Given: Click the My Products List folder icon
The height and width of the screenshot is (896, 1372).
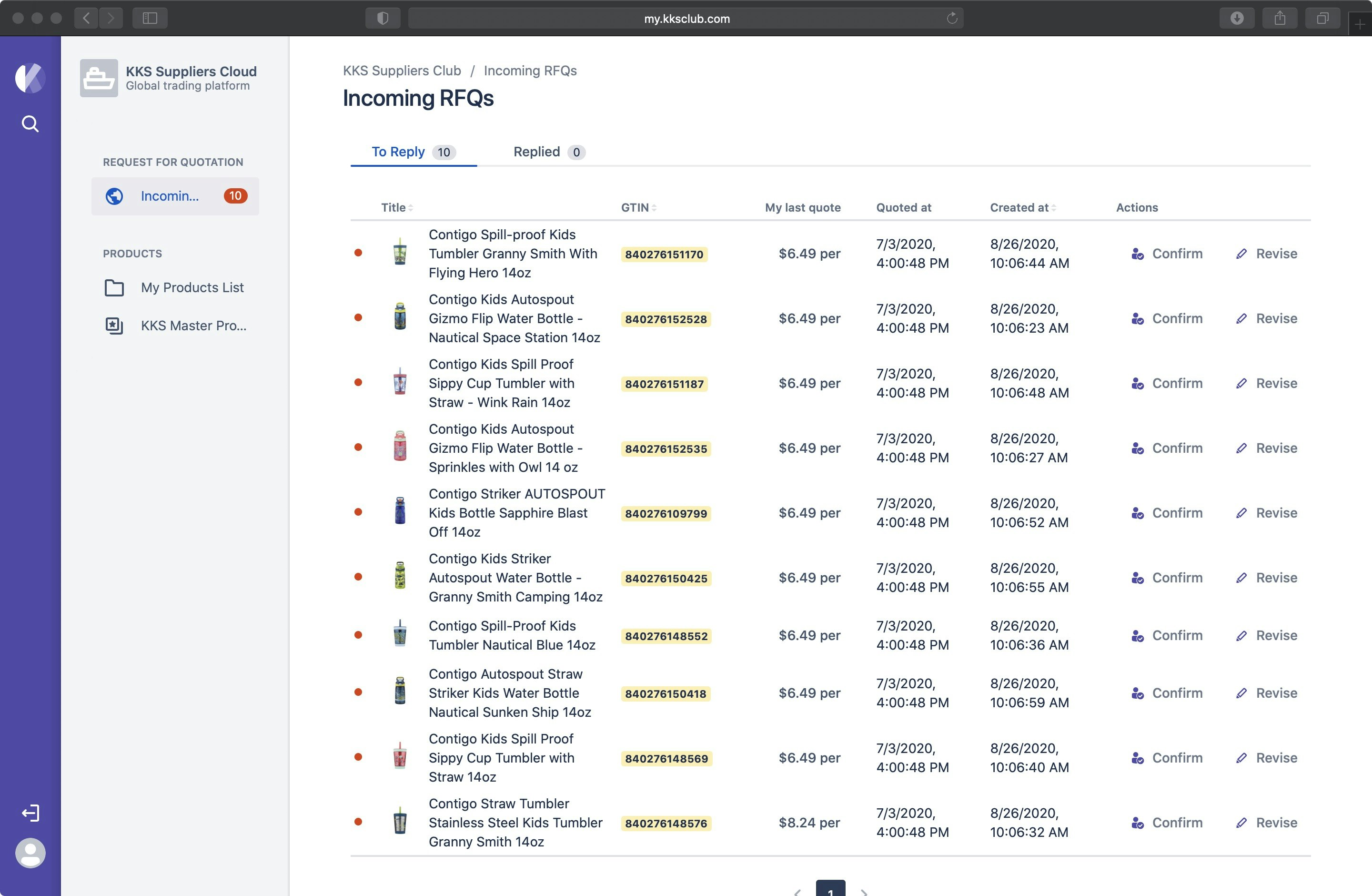Looking at the screenshot, I should [114, 287].
